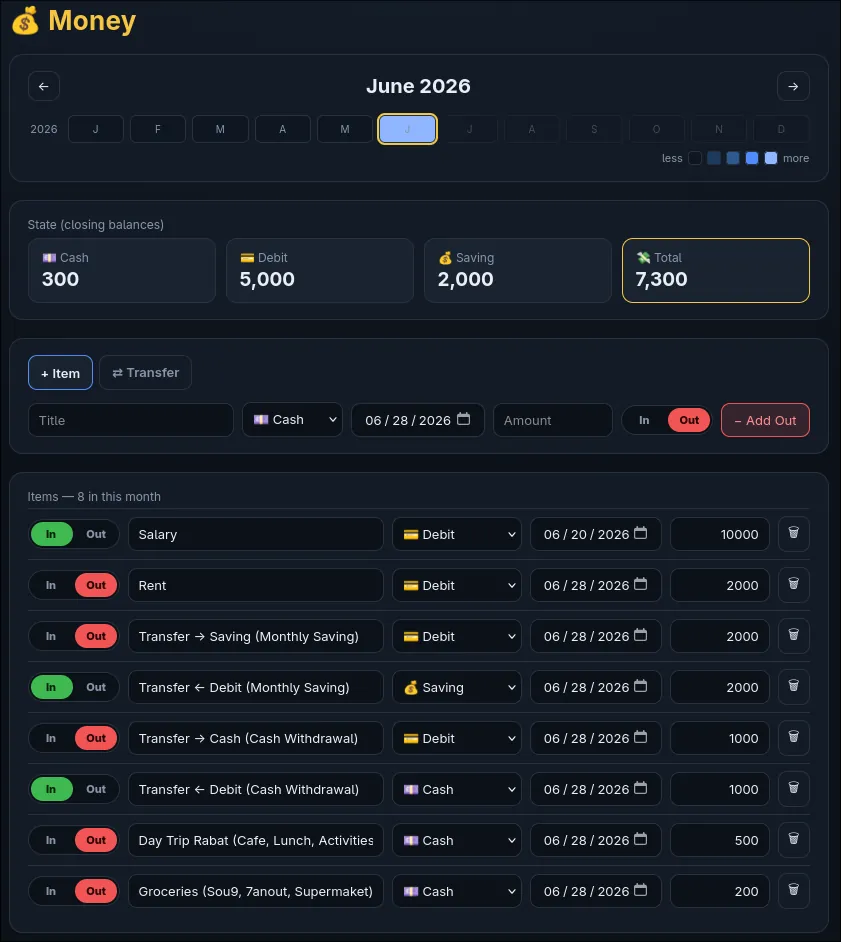Focus the Title input field
The height and width of the screenshot is (942, 841).
131,420
